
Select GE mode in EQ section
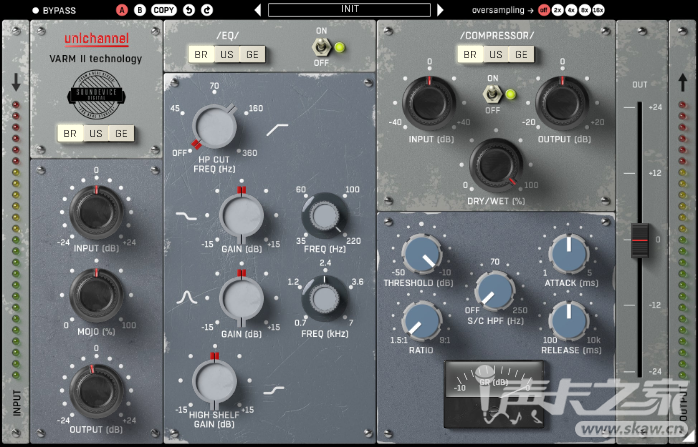252,54
